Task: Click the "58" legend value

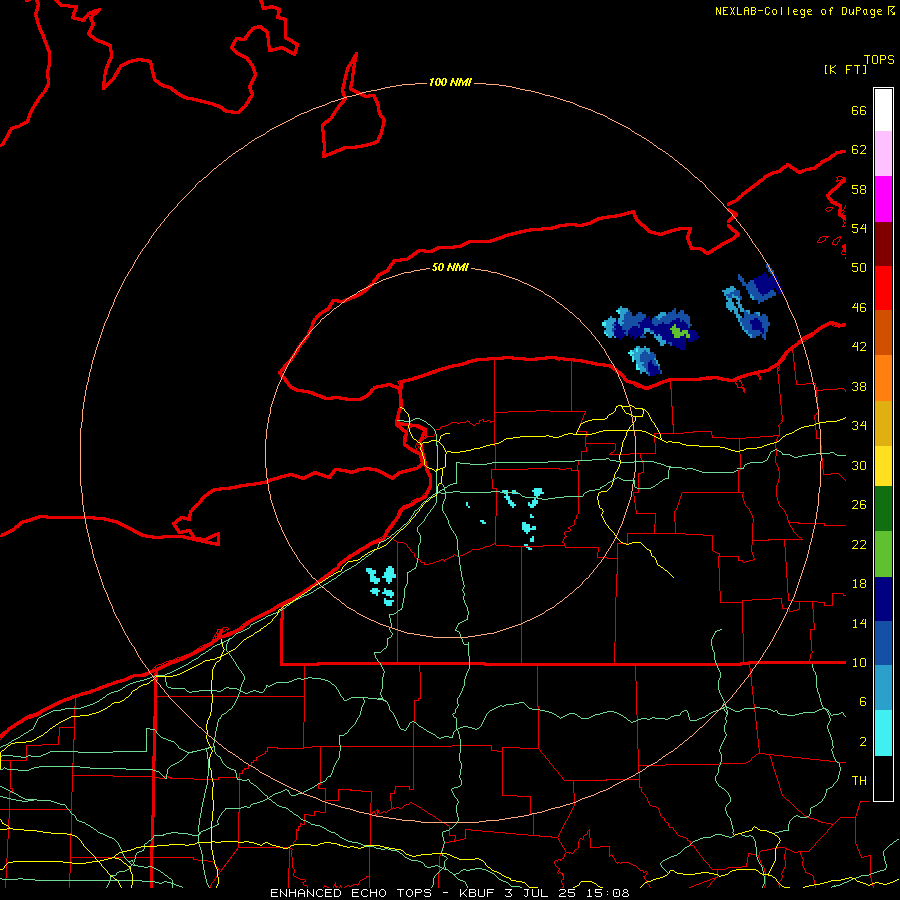Action: click(x=859, y=189)
